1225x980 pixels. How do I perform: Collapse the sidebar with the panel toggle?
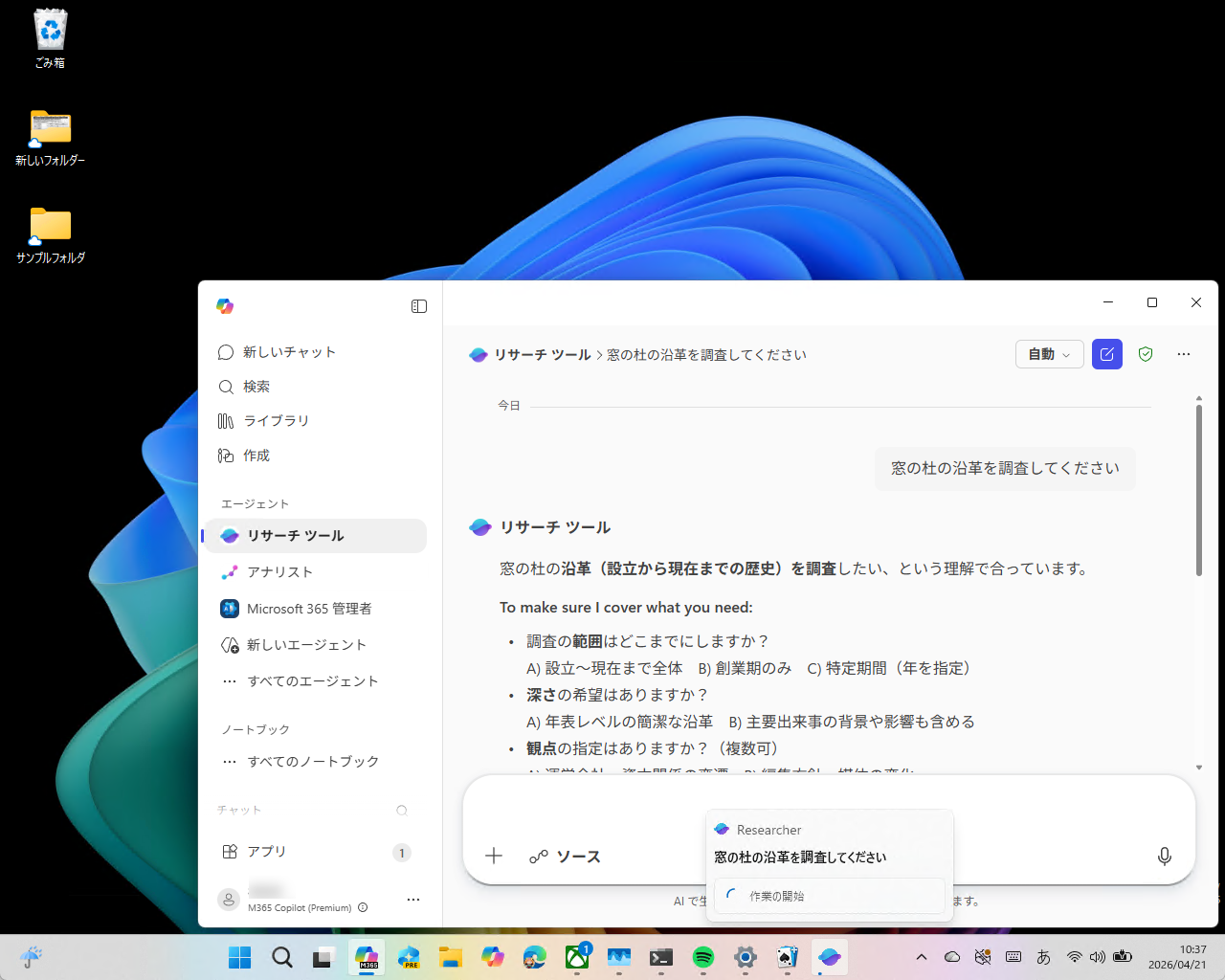[419, 305]
